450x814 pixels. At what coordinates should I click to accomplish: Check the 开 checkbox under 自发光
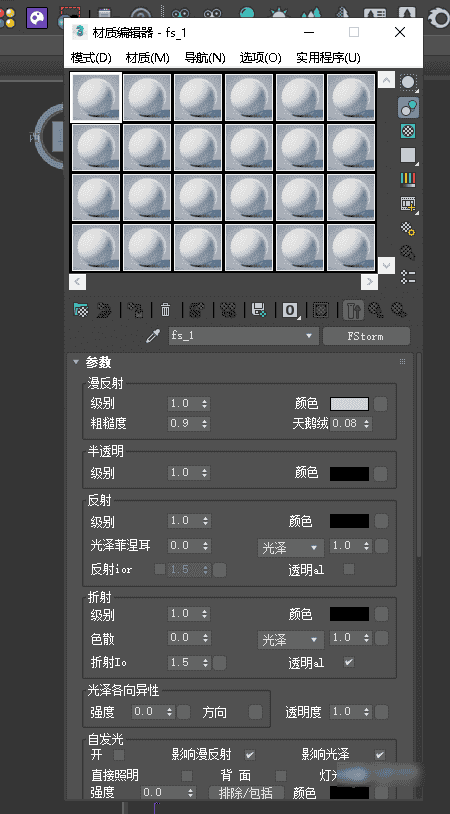119,755
